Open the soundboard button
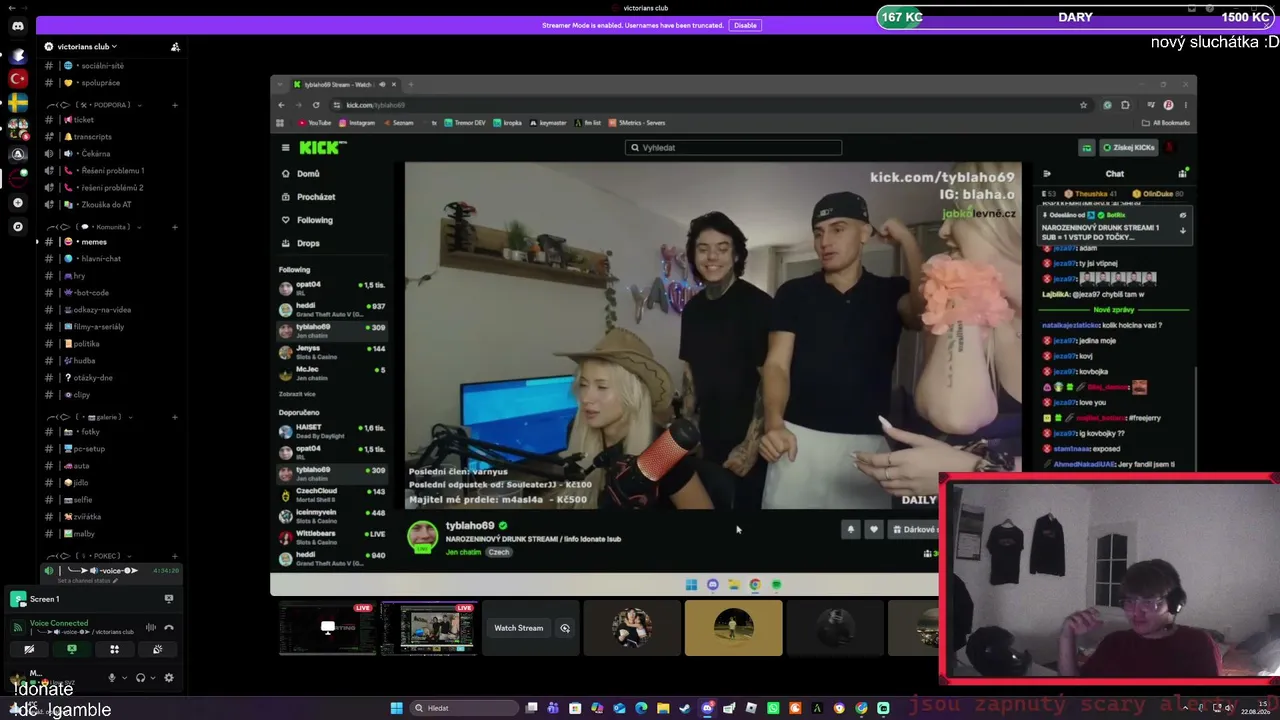1280x720 pixels. click(x=158, y=650)
